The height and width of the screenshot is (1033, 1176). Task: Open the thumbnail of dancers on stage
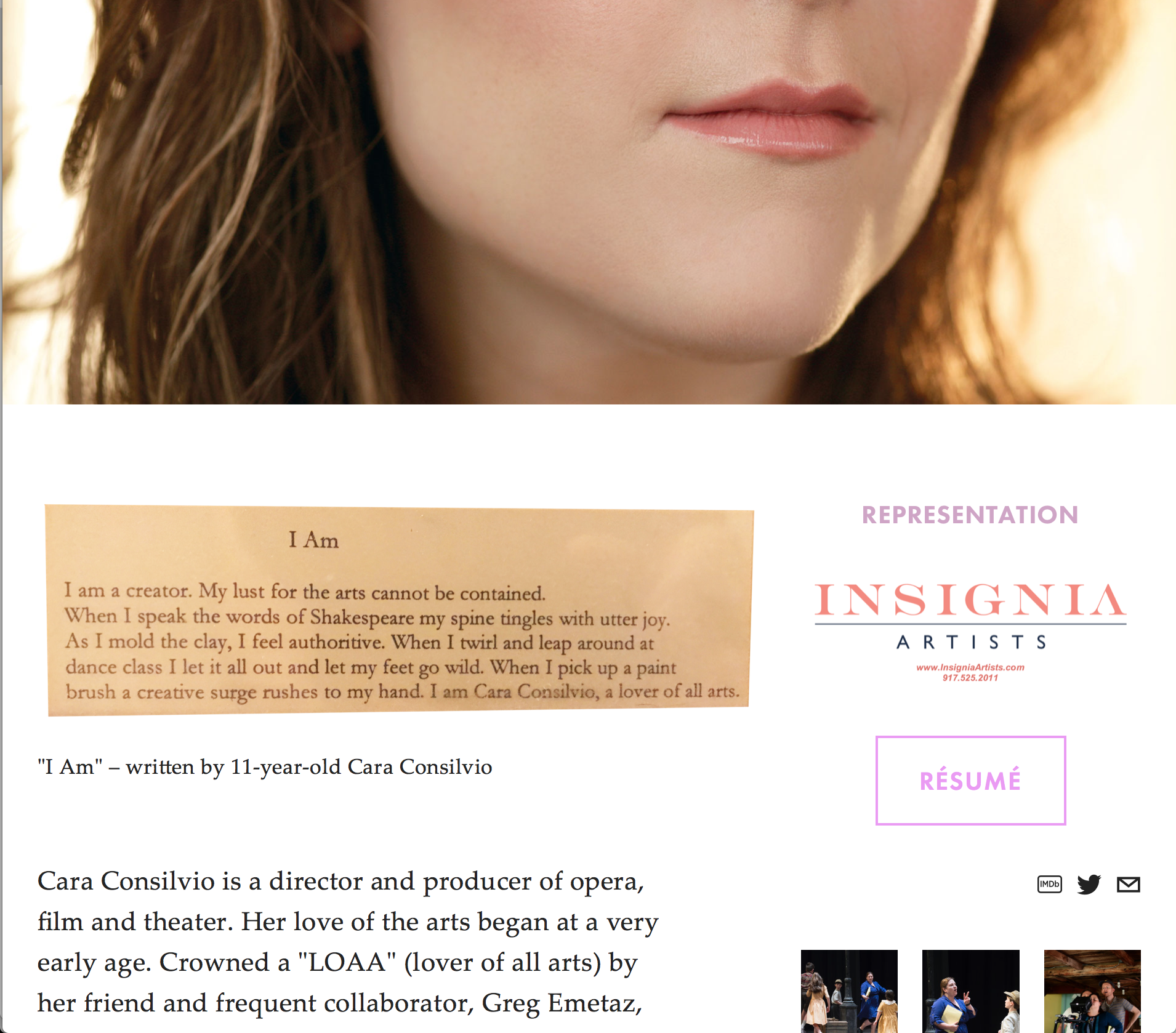point(849,991)
